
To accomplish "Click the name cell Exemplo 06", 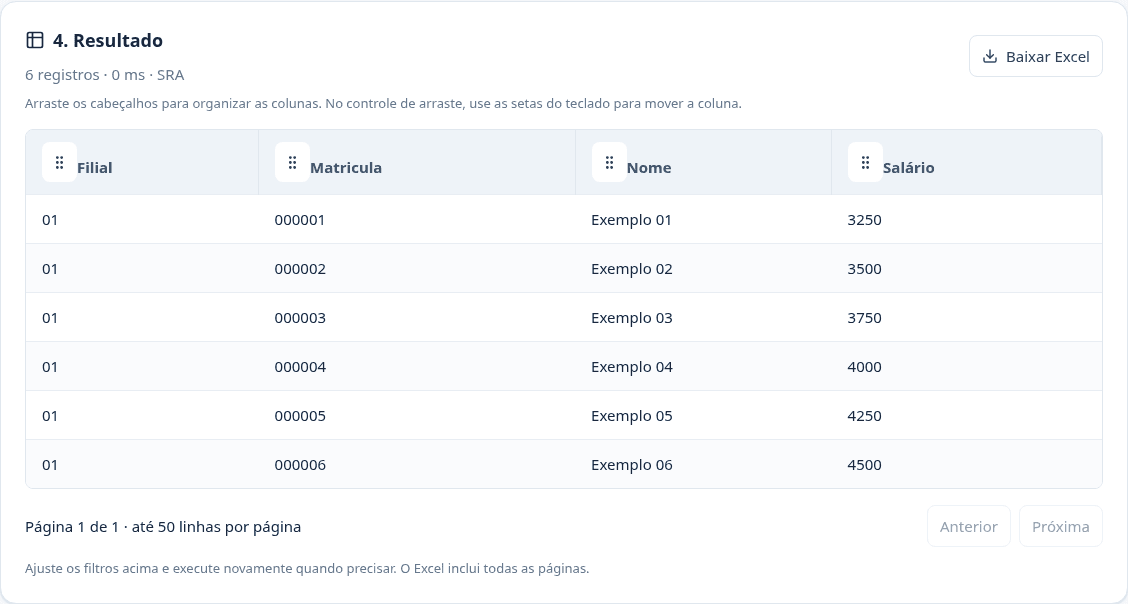I will [x=632, y=465].
